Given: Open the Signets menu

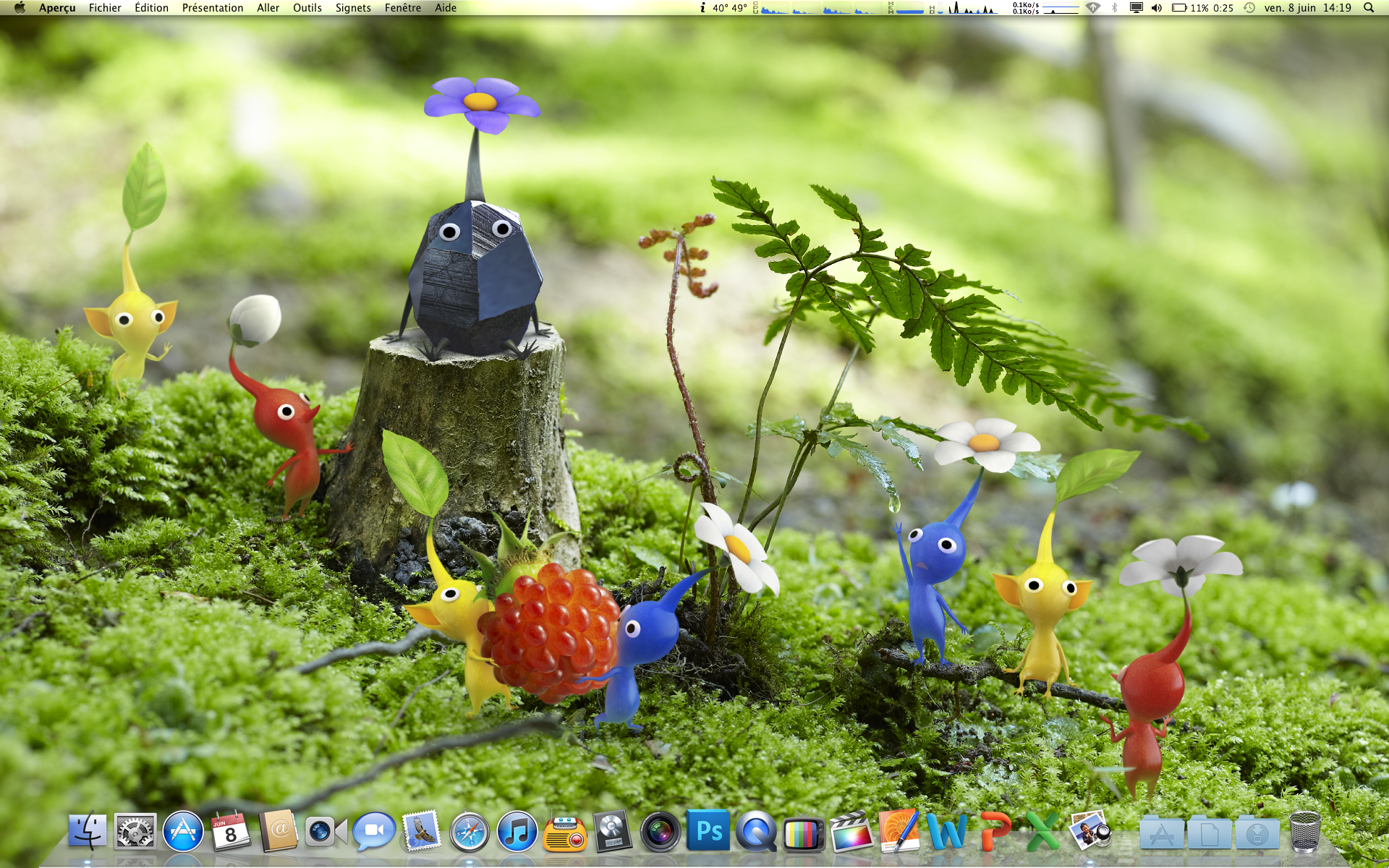Looking at the screenshot, I should [x=353, y=8].
